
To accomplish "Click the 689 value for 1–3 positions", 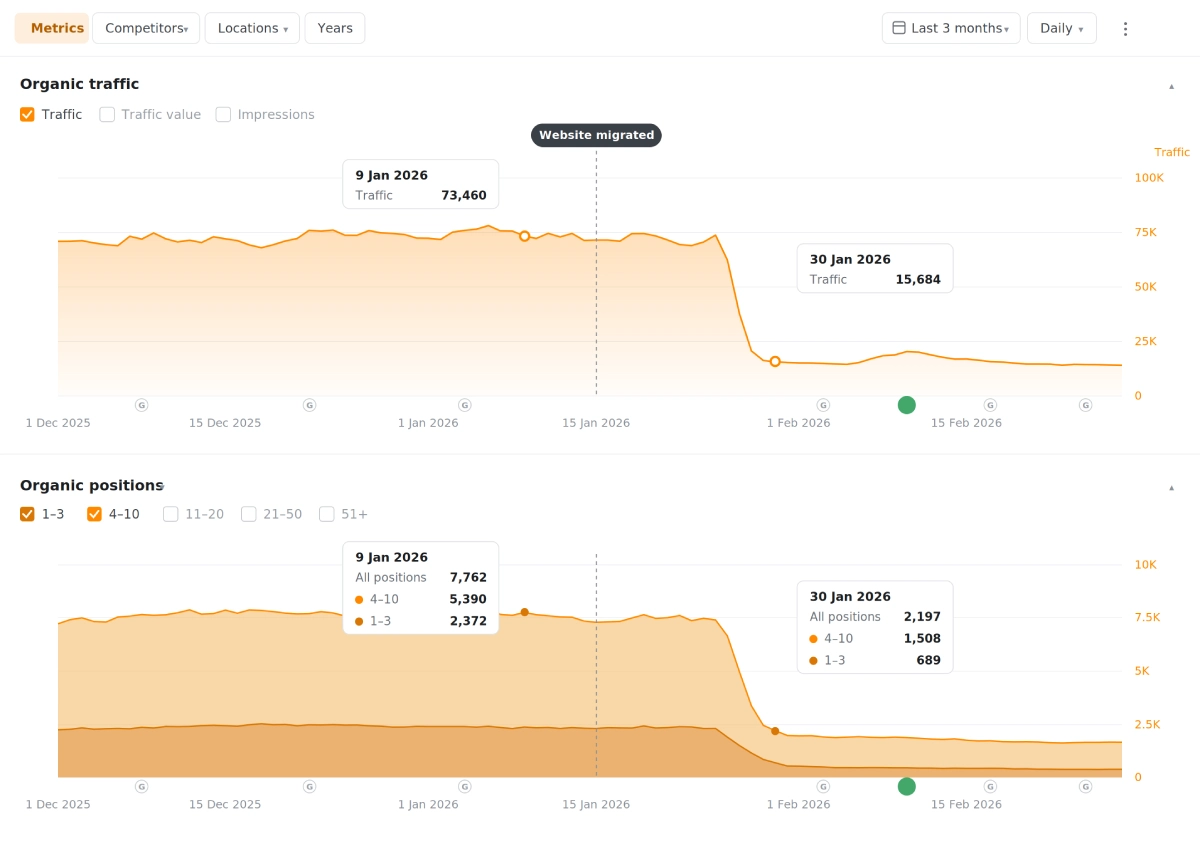I will [x=928, y=660].
